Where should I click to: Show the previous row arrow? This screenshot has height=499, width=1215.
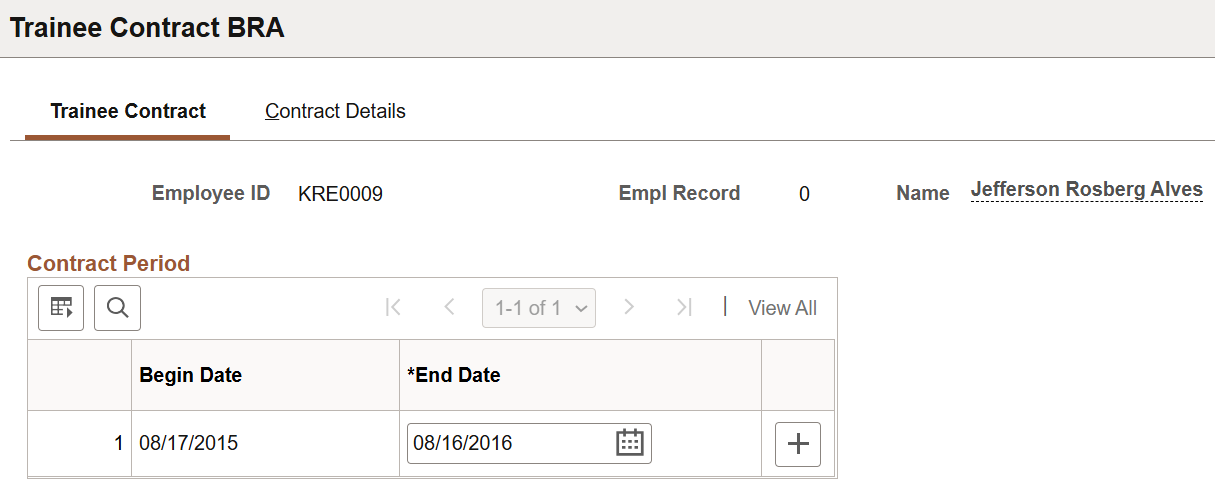point(449,307)
